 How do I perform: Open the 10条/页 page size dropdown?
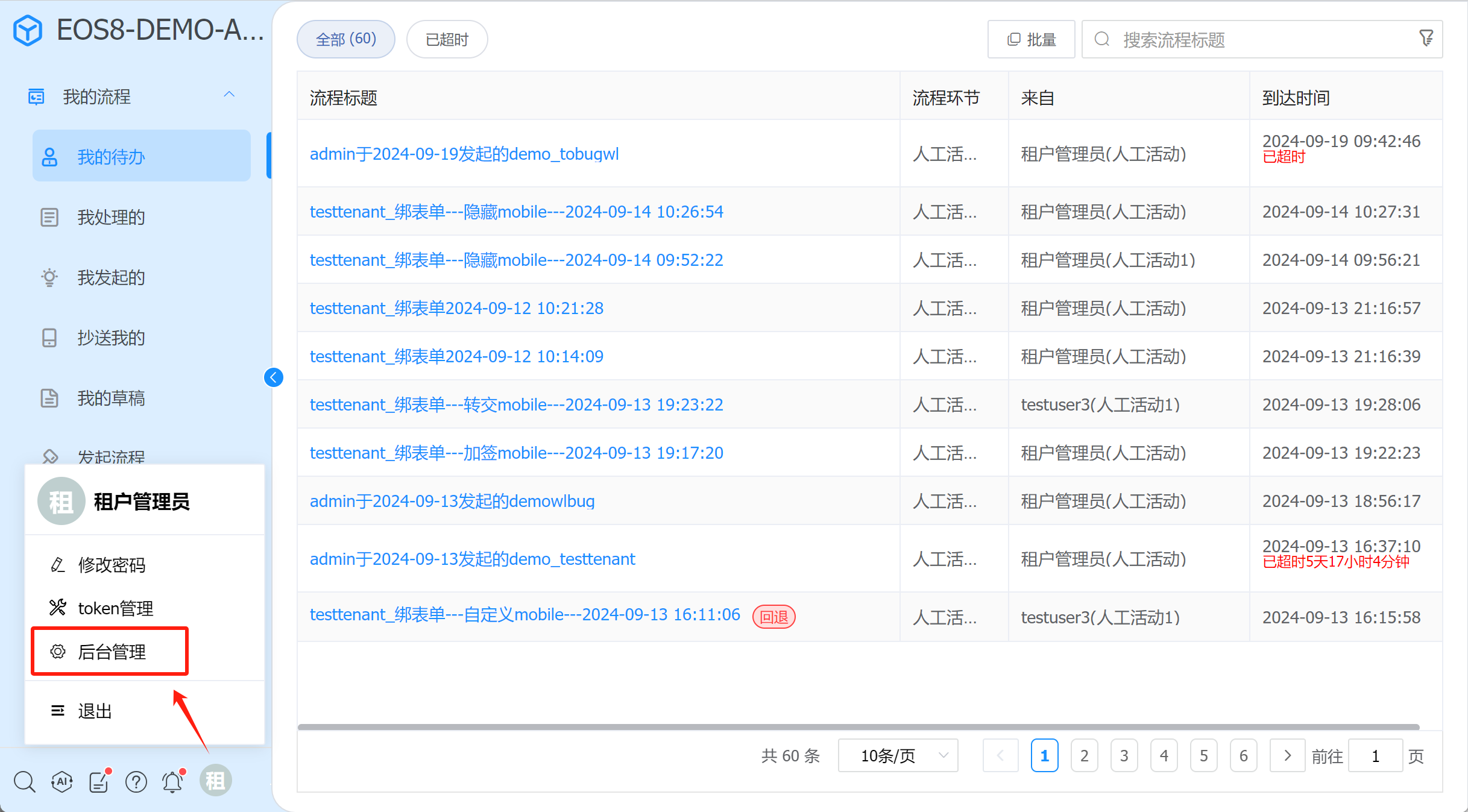(x=898, y=755)
